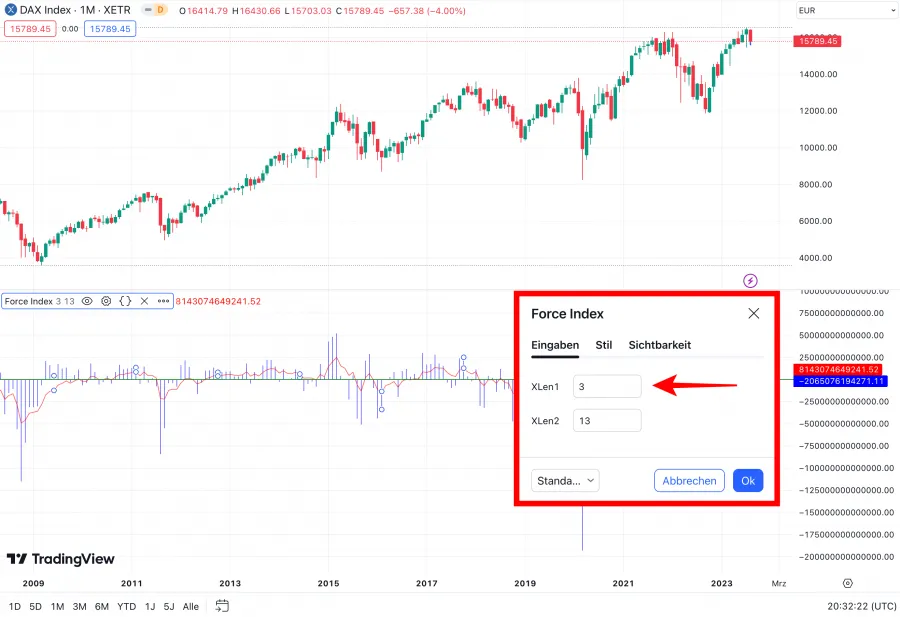Open Force Index more-options ellipsis icon
This screenshot has width=900, height=617.
tap(164, 300)
